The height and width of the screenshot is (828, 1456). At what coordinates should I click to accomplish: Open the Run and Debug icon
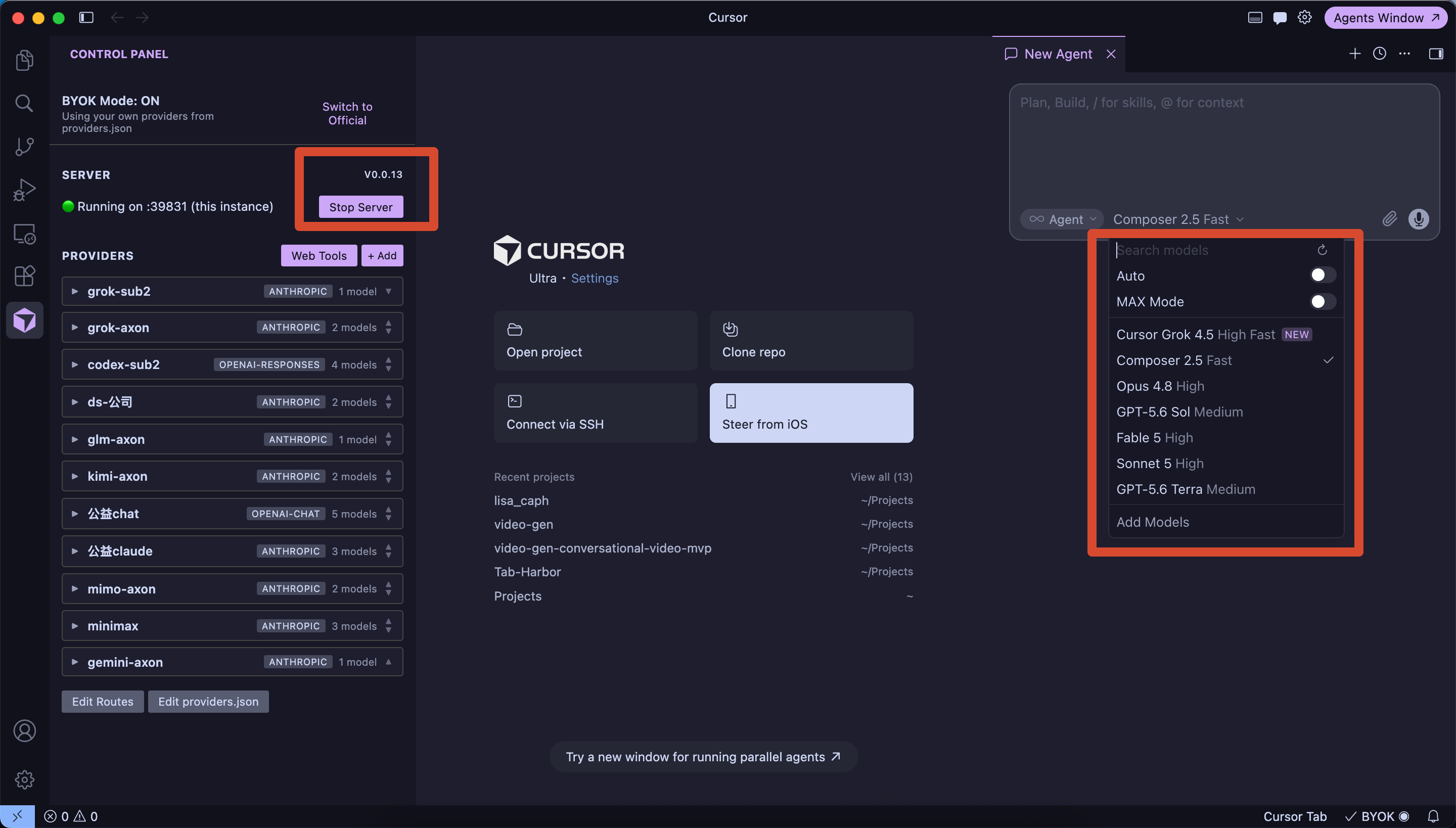(x=24, y=190)
